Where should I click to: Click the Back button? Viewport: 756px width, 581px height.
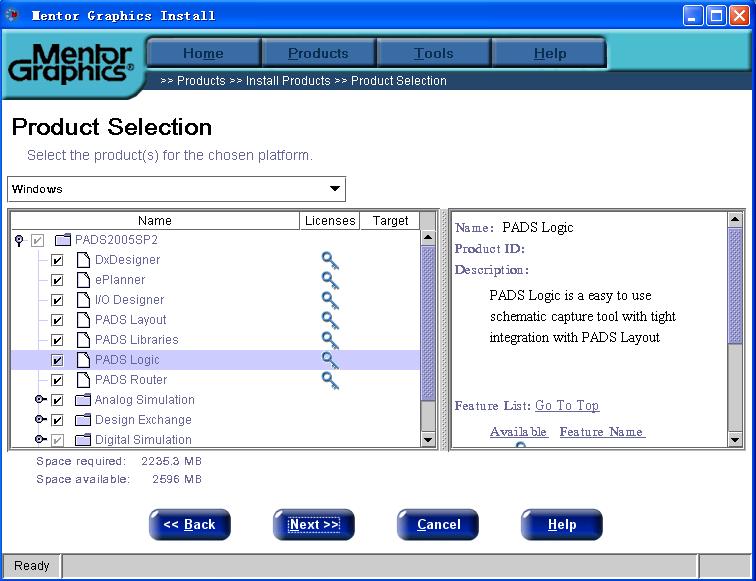(189, 525)
